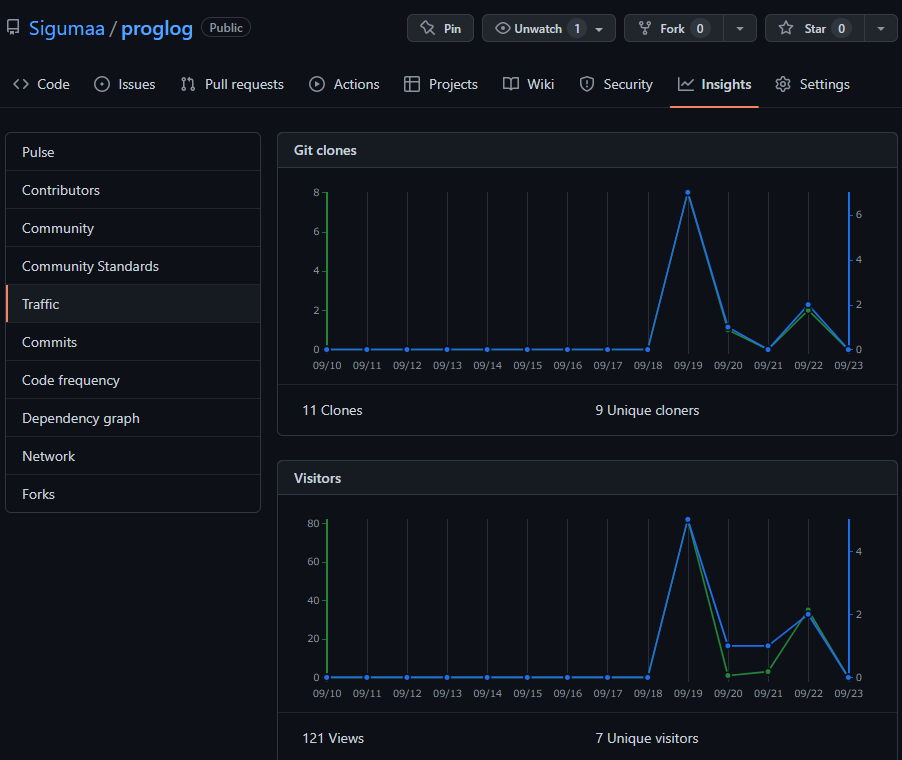Click the Code tab angle-brackets icon

[21, 84]
